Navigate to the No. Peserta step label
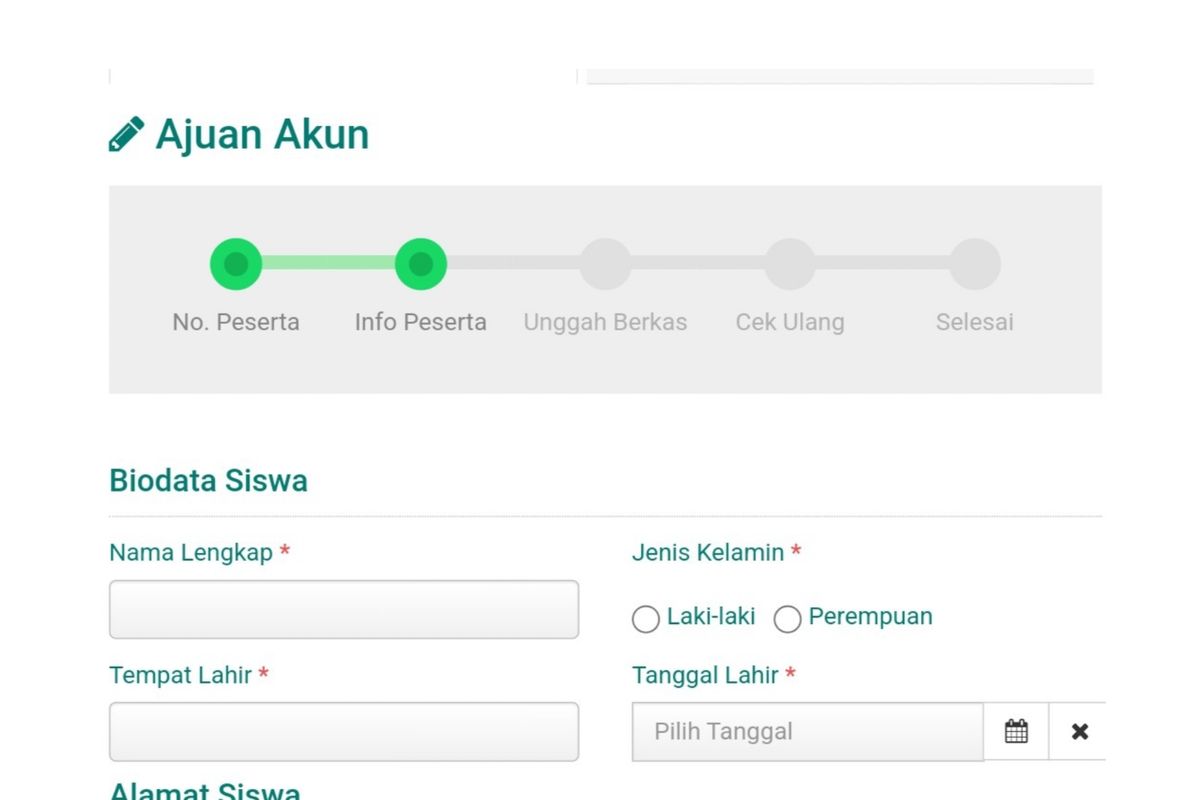The image size is (1200, 800). (236, 322)
